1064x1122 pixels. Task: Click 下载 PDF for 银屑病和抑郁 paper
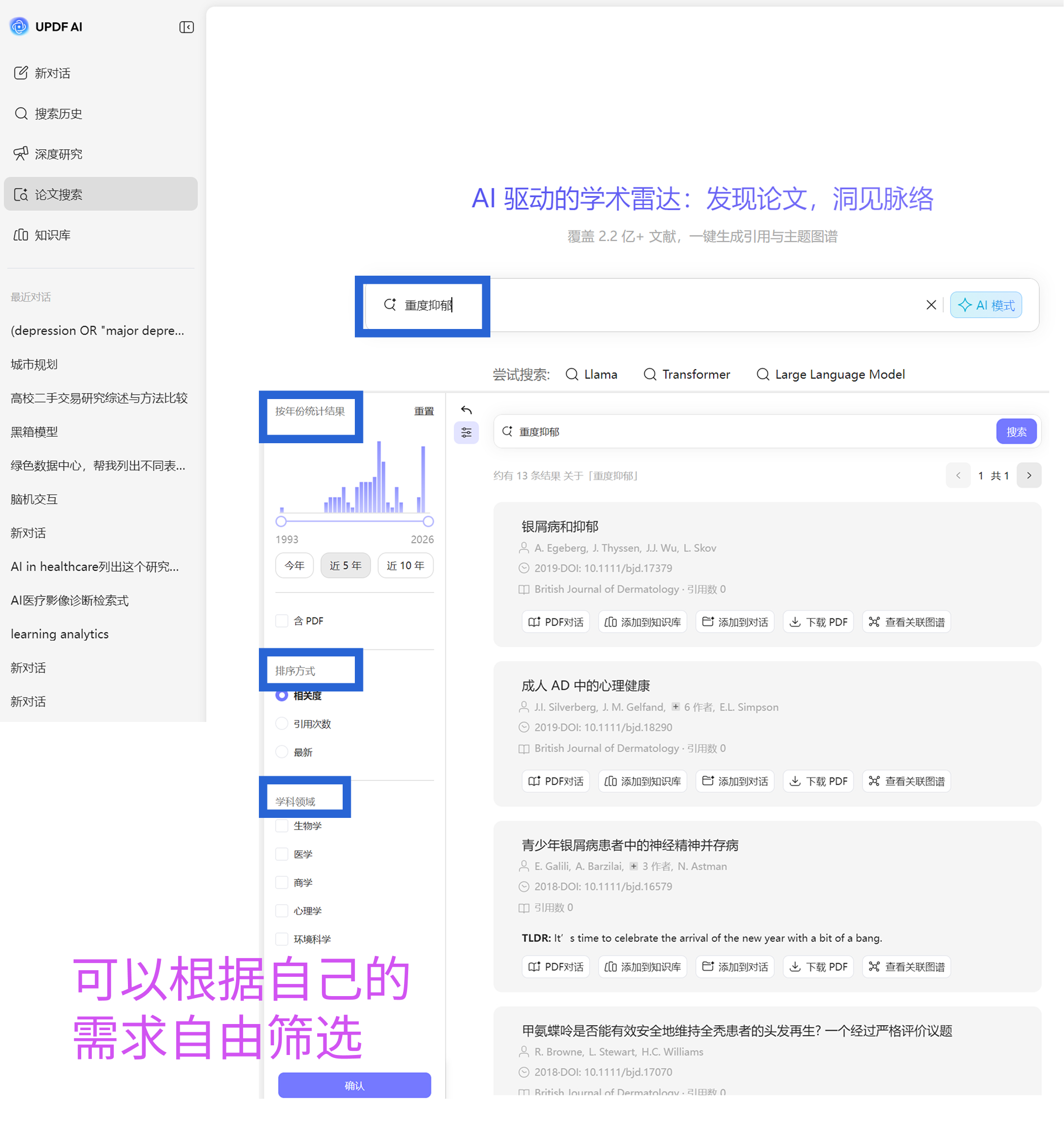[818, 622]
